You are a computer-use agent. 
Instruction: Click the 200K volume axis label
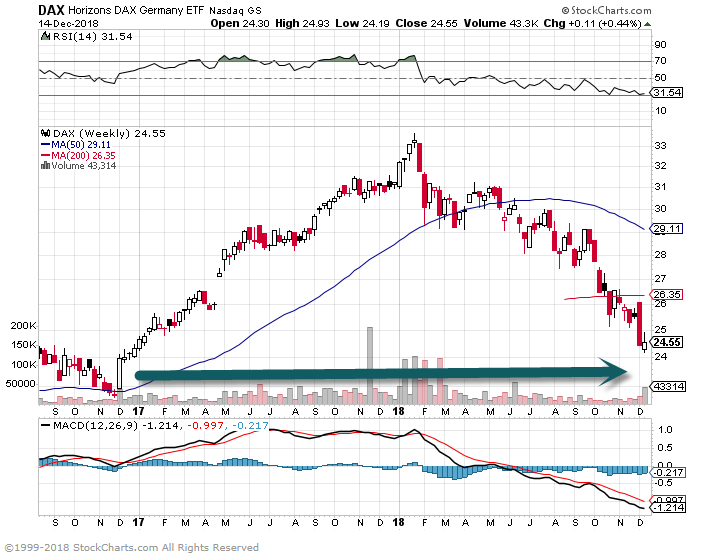tap(24, 326)
